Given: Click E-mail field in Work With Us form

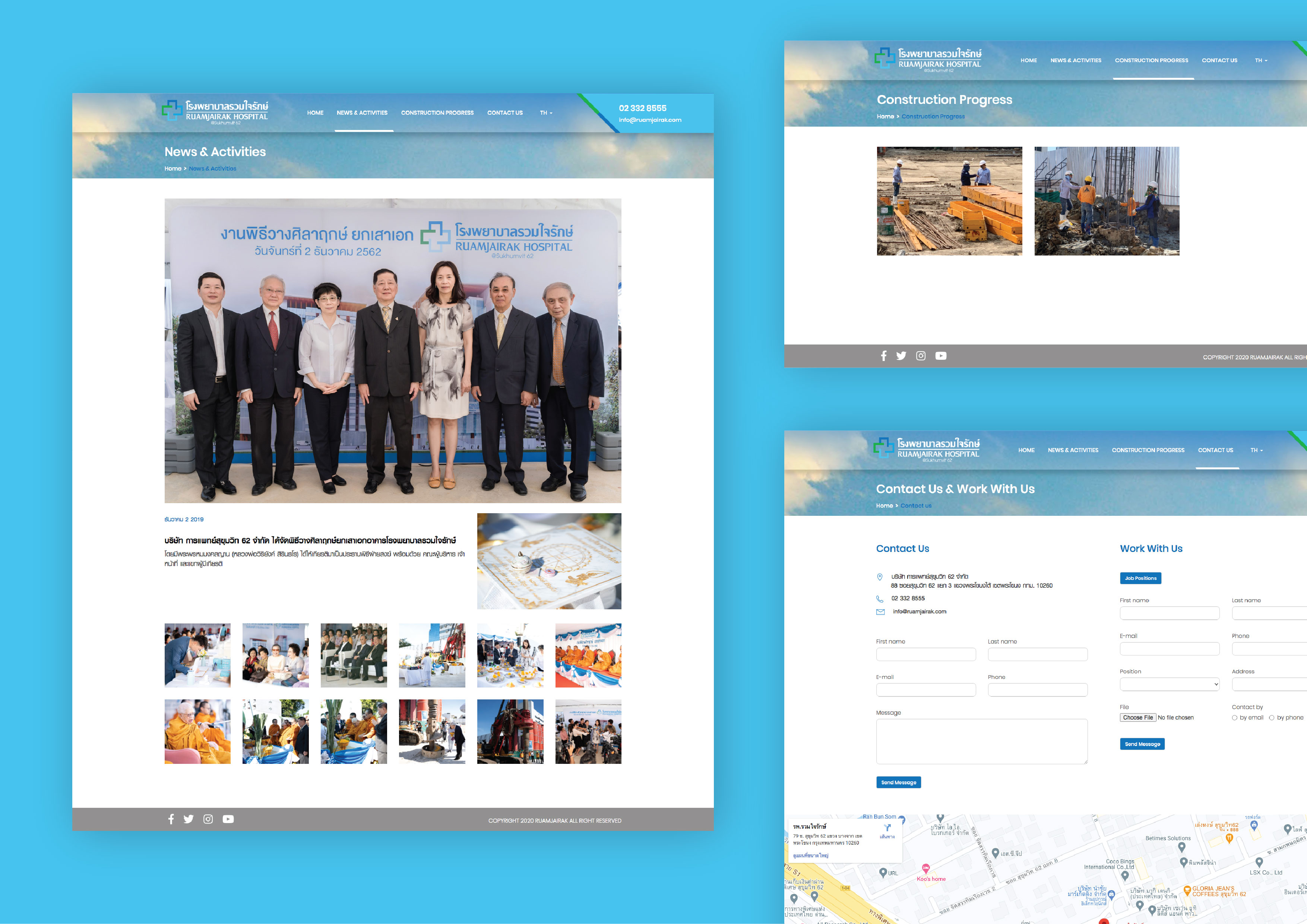Looking at the screenshot, I should (x=1170, y=649).
